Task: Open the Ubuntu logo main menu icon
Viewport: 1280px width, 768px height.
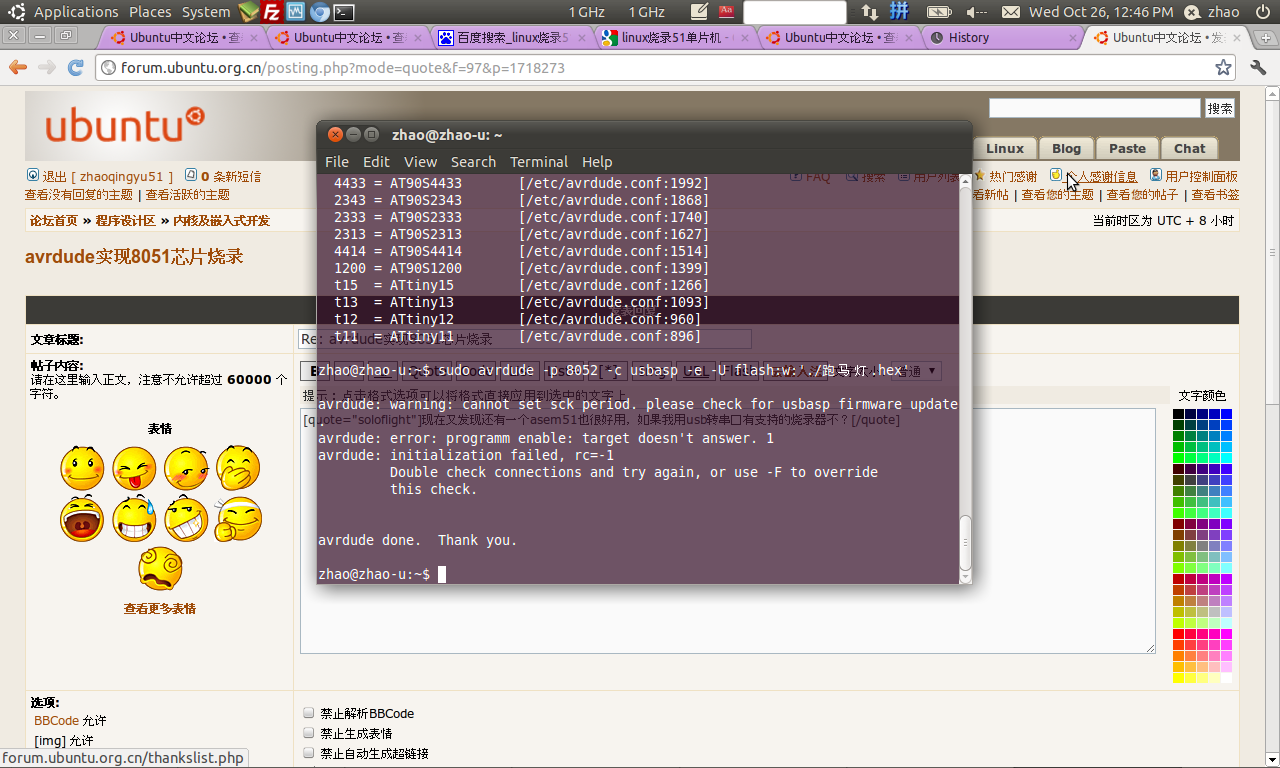Action: coord(16,12)
